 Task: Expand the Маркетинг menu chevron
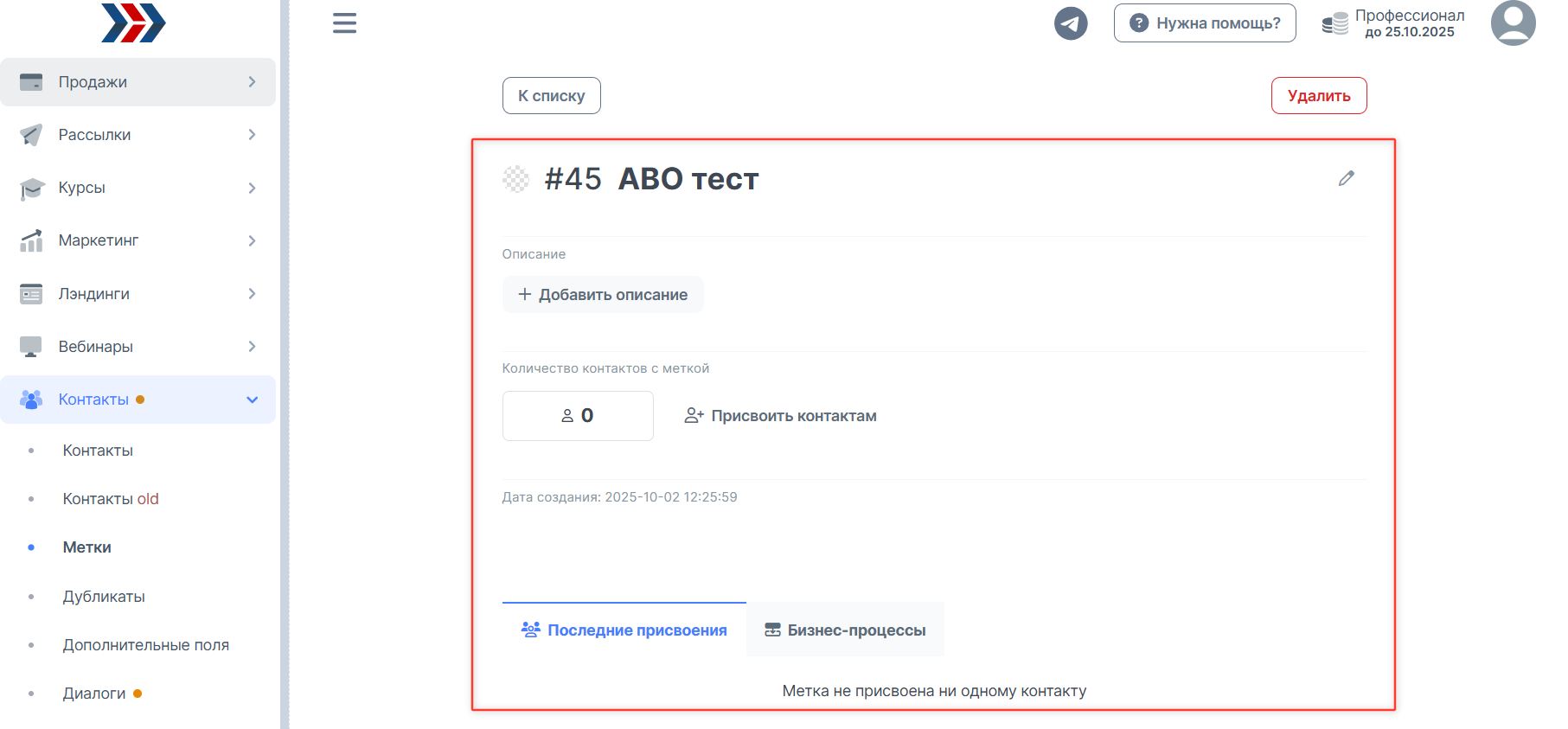pos(252,240)
